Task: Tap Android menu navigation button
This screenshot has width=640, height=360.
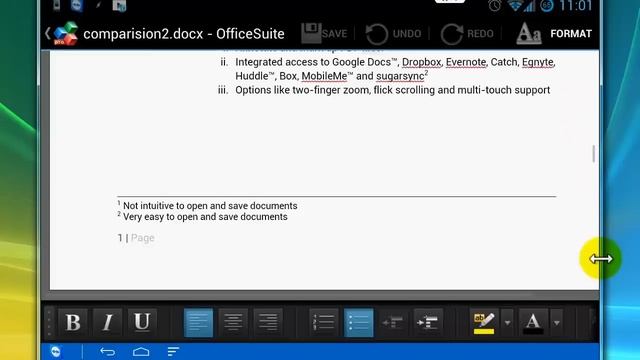Action: tap(173, 352)
